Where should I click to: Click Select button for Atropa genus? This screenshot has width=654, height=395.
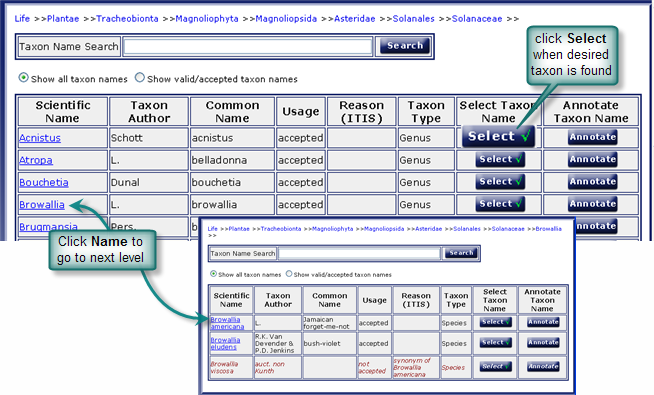500,159
